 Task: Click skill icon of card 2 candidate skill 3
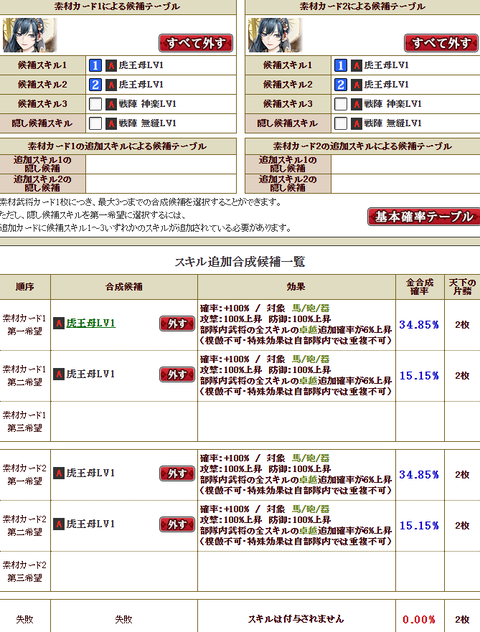coord(356,104)
